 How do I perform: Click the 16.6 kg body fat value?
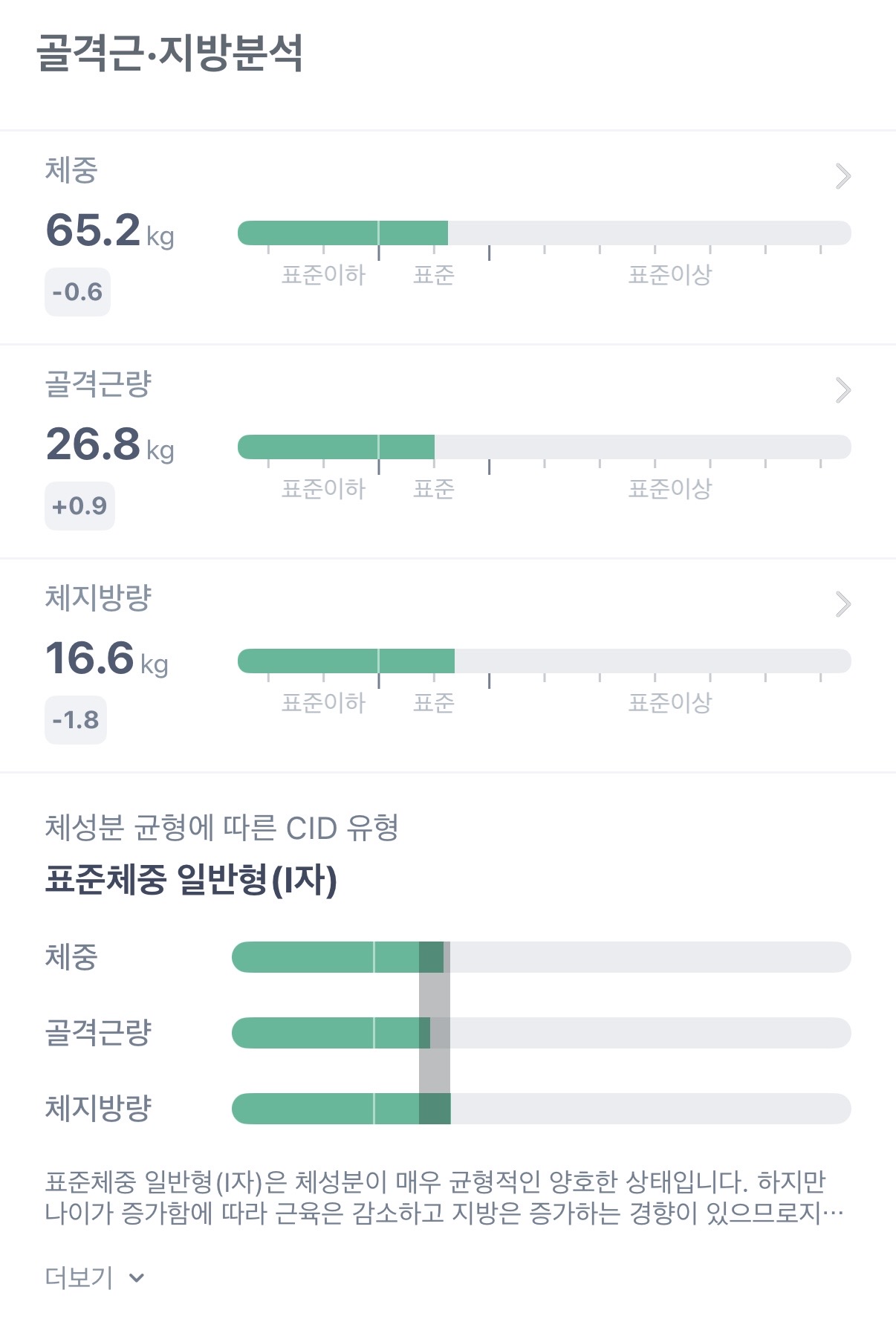coord(106,658)
